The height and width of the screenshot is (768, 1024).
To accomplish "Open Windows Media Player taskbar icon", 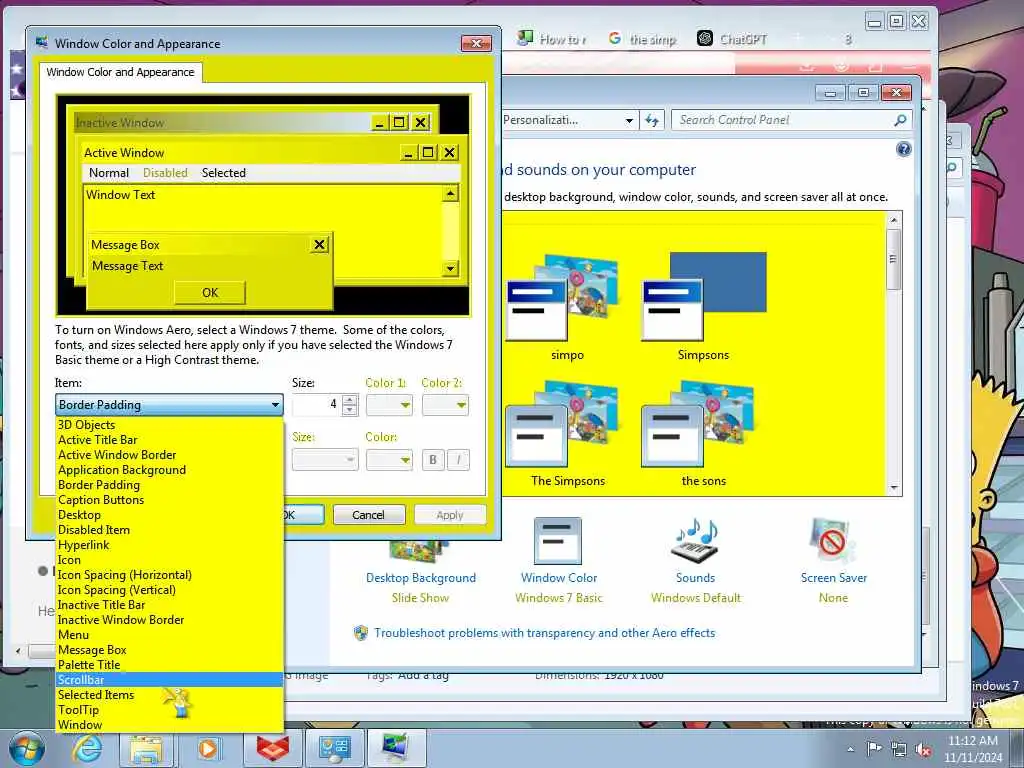I will (x=208, y=748).
